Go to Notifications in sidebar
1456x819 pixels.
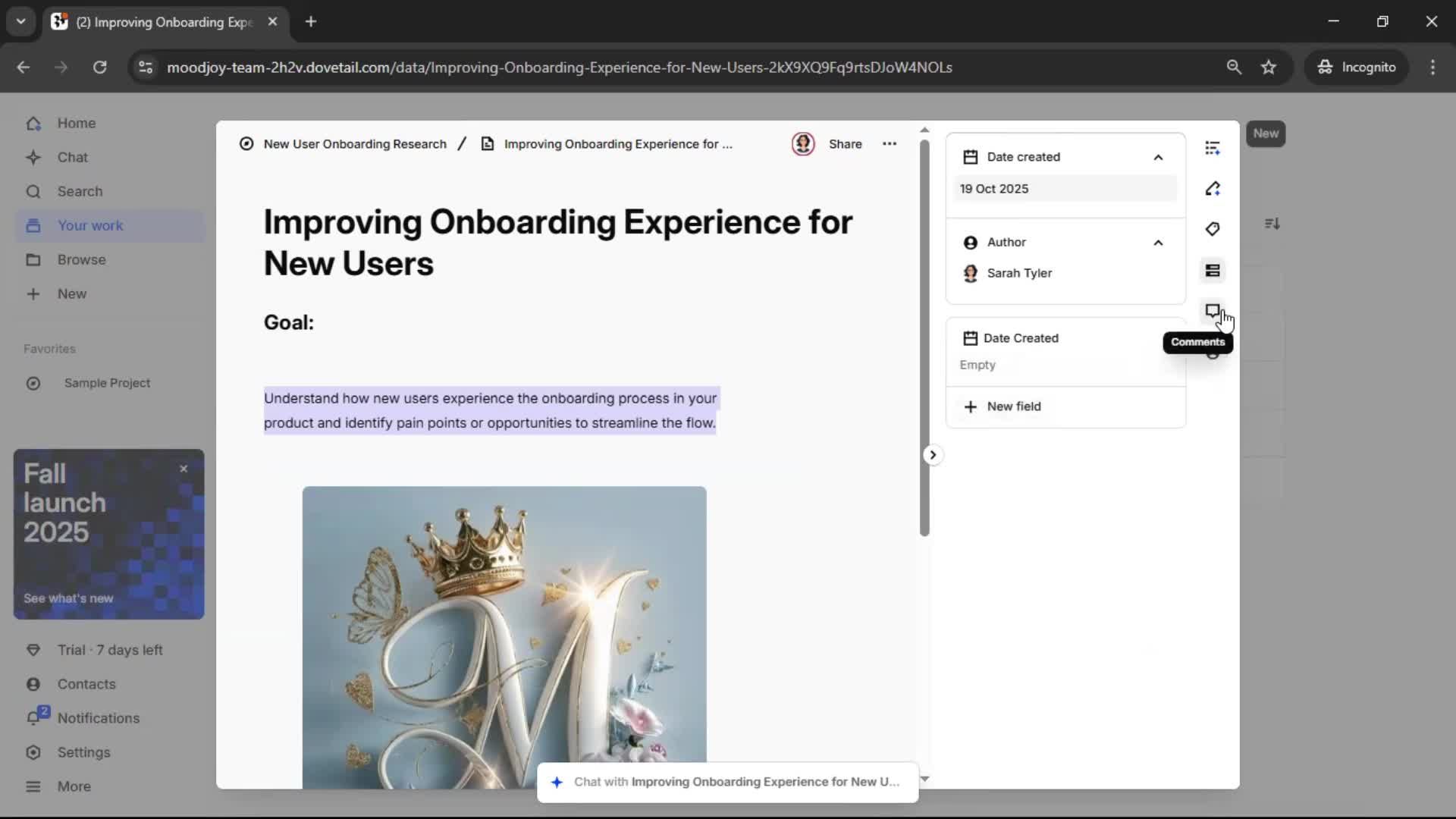point(98,718)
